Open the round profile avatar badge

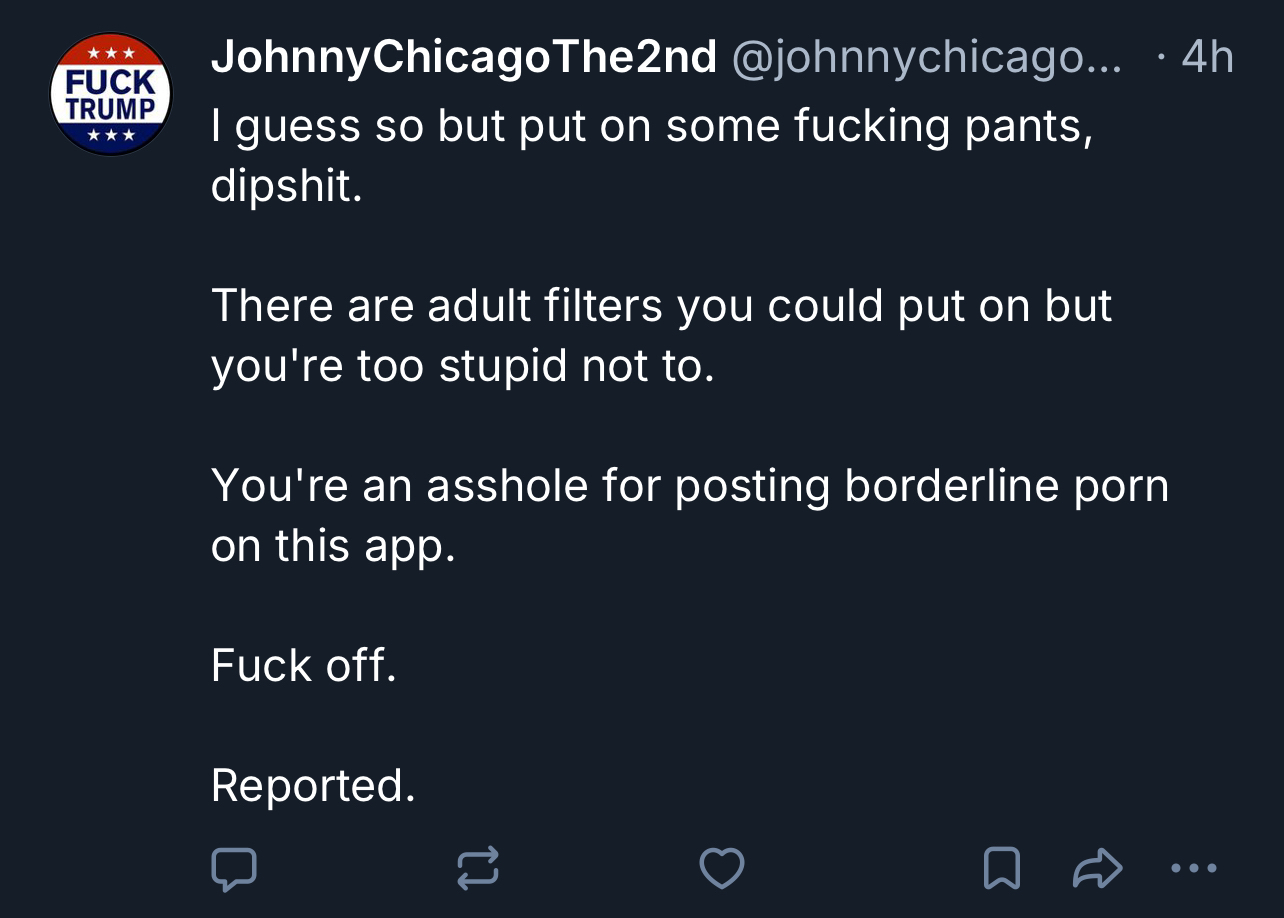[111, 94]
